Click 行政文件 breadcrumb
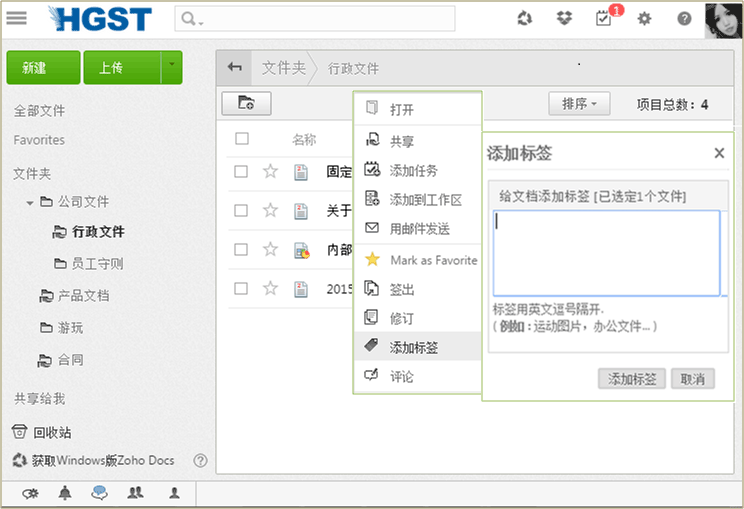This screenshot has width=744, height=509. 353,69
